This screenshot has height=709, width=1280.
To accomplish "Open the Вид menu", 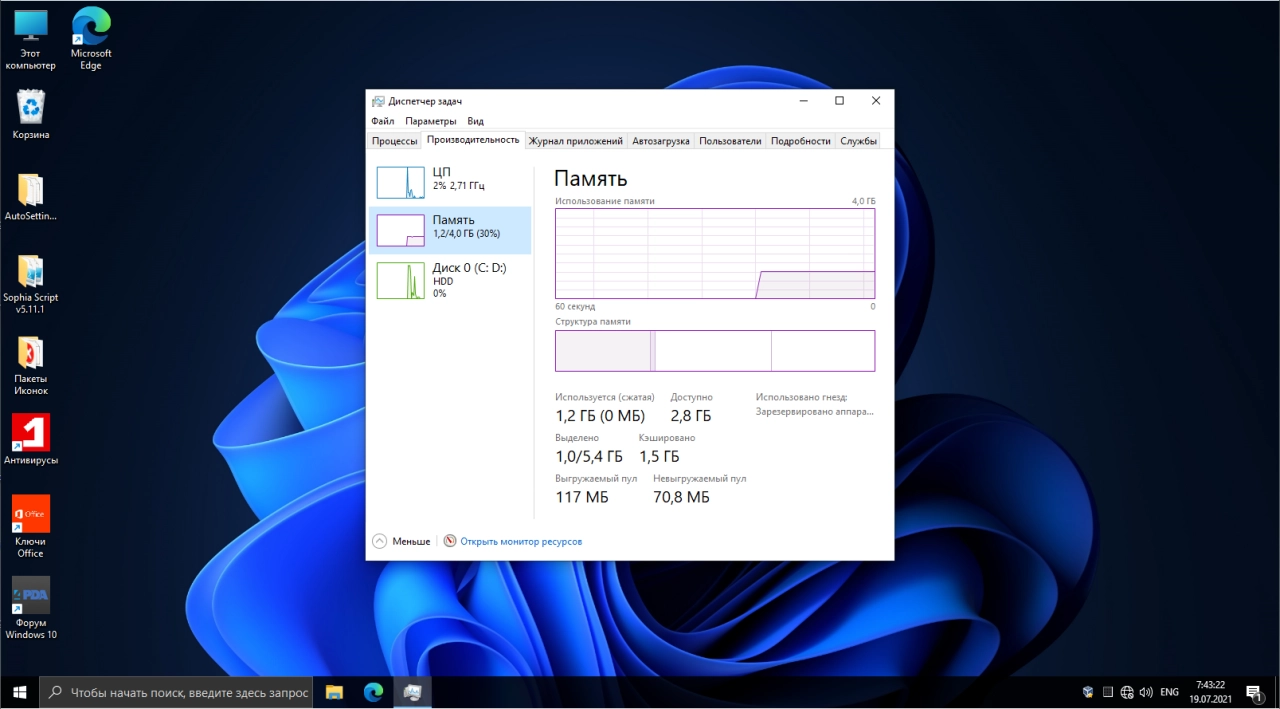I will (x=476, y=121).
